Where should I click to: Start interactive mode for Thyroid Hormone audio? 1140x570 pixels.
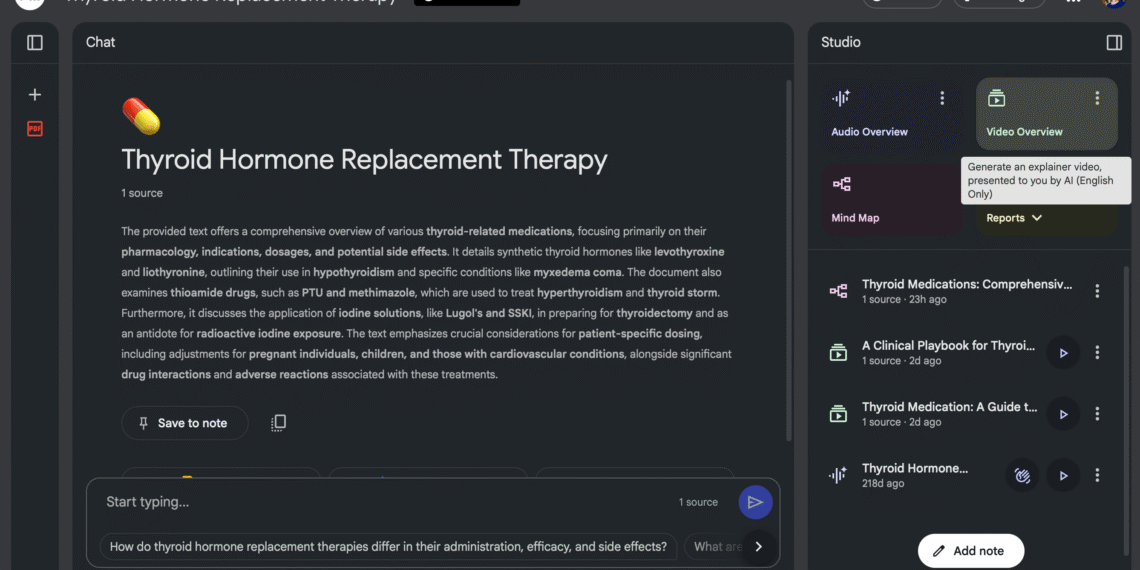coord(1021,476)
